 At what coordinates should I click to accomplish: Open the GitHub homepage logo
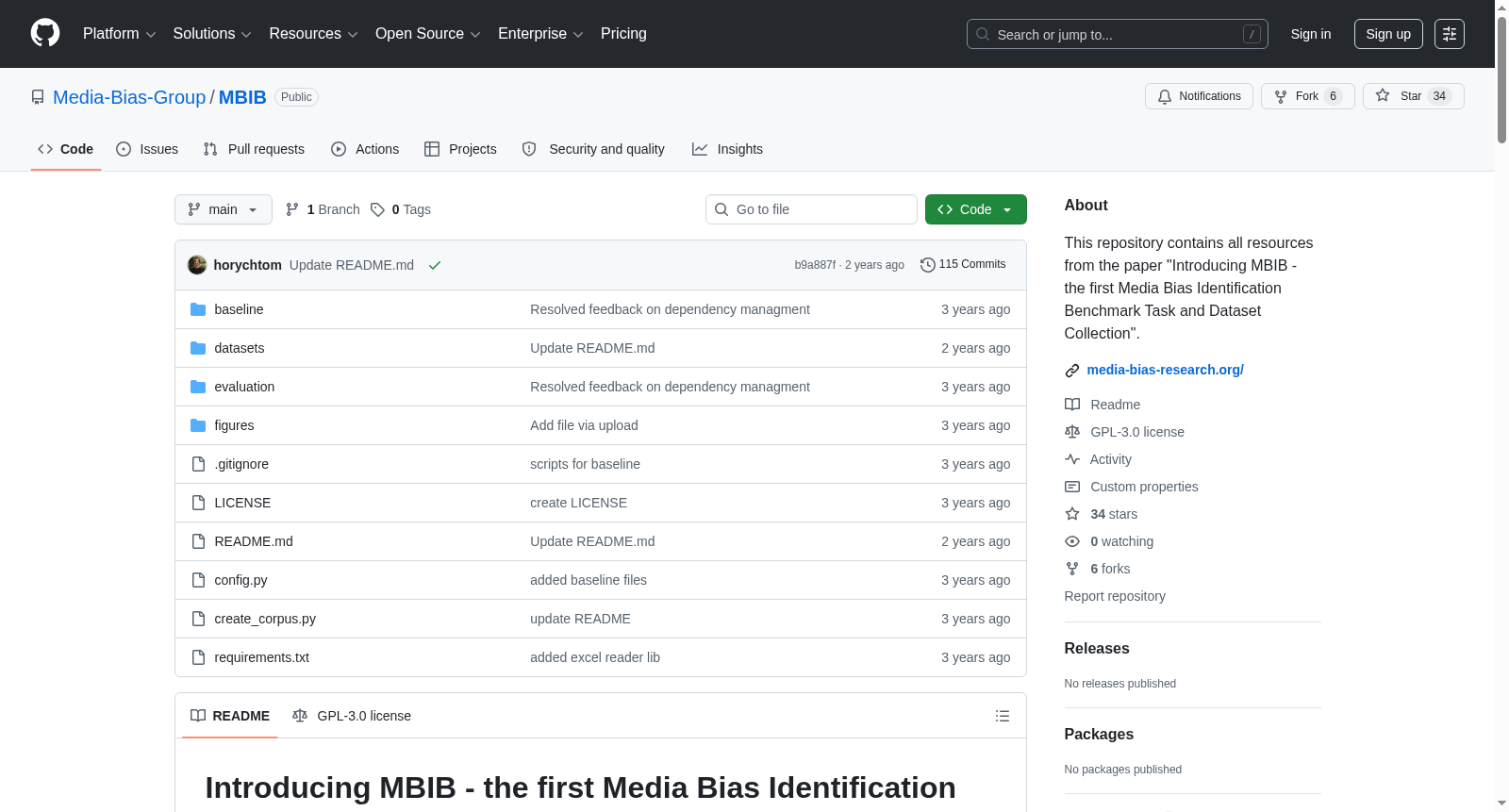pyautogui.click(x=45, y=33)
